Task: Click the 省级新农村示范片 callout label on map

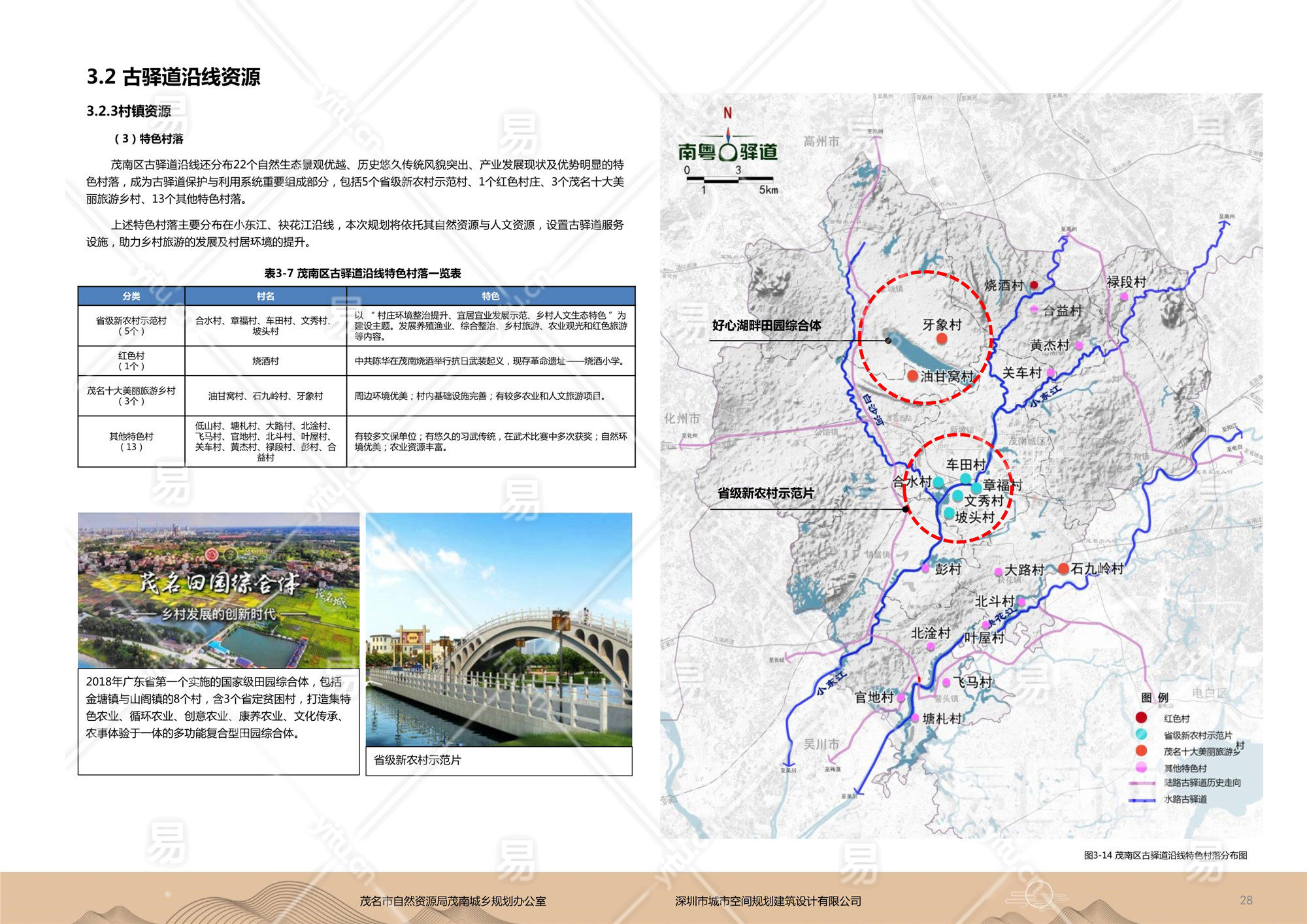Action: click(x=765, y=493)
